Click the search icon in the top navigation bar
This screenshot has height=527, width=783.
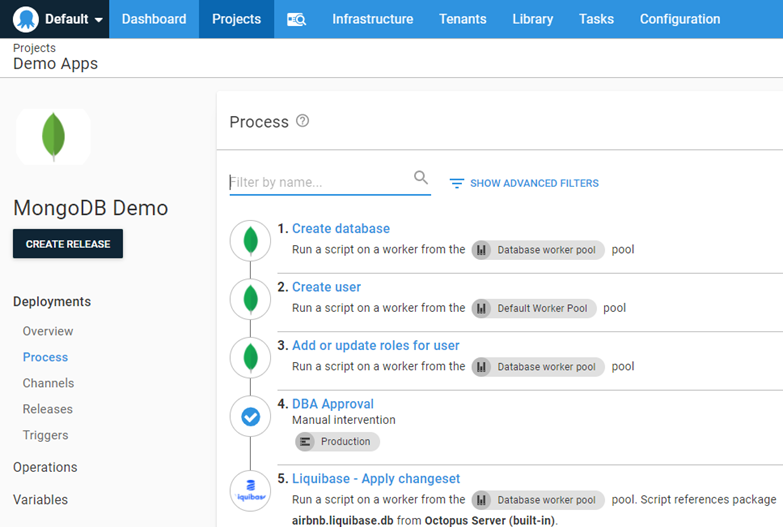296,19
